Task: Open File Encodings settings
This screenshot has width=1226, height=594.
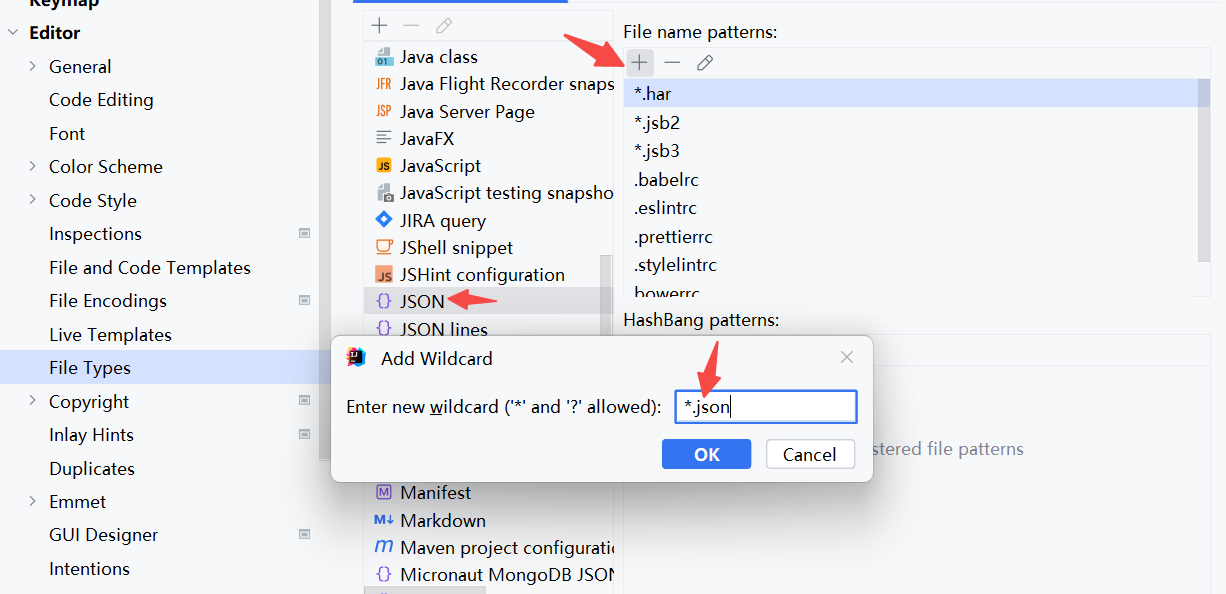Action: click(x=108, y=301)
